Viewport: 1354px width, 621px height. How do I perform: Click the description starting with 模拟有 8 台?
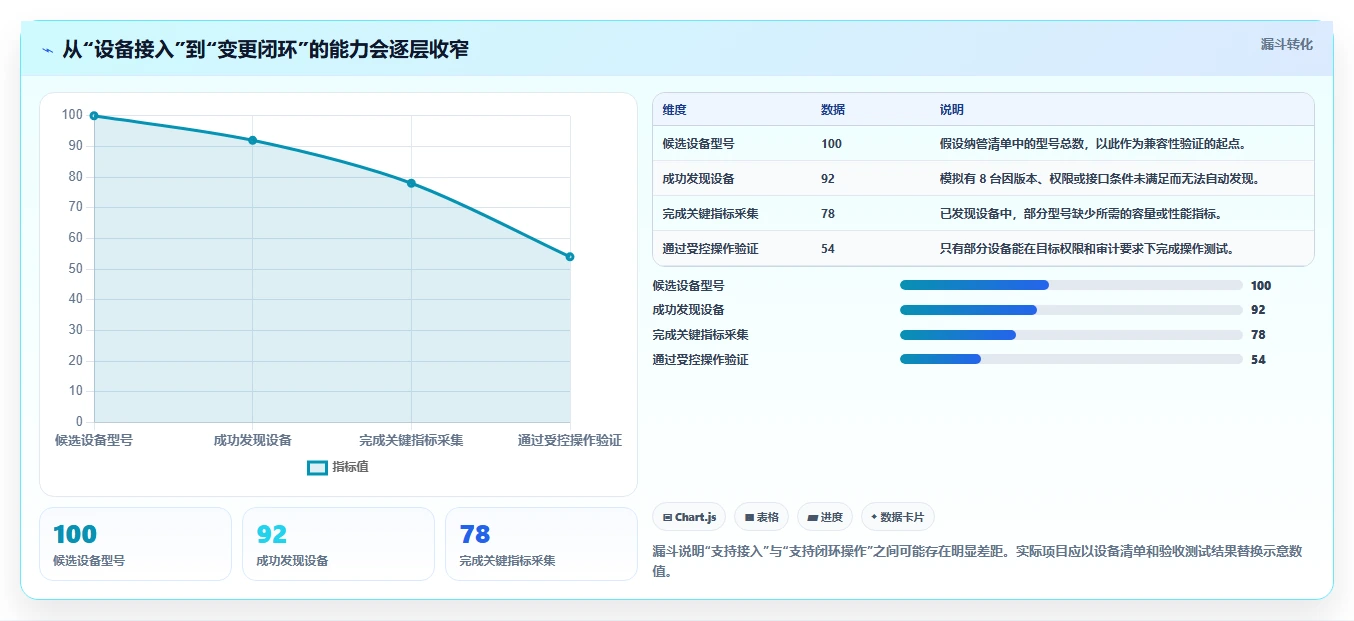click(x=1099, y=178)
